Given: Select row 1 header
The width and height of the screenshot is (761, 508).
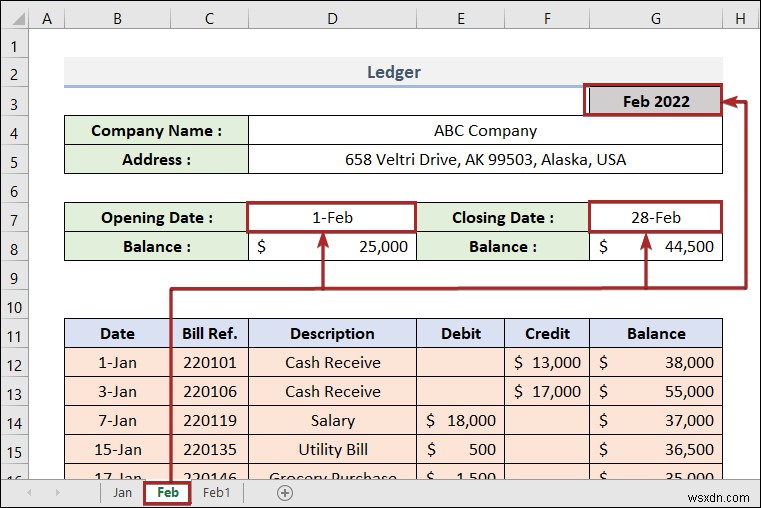Looking at the screenshot, I should click(x=14, y=46).
